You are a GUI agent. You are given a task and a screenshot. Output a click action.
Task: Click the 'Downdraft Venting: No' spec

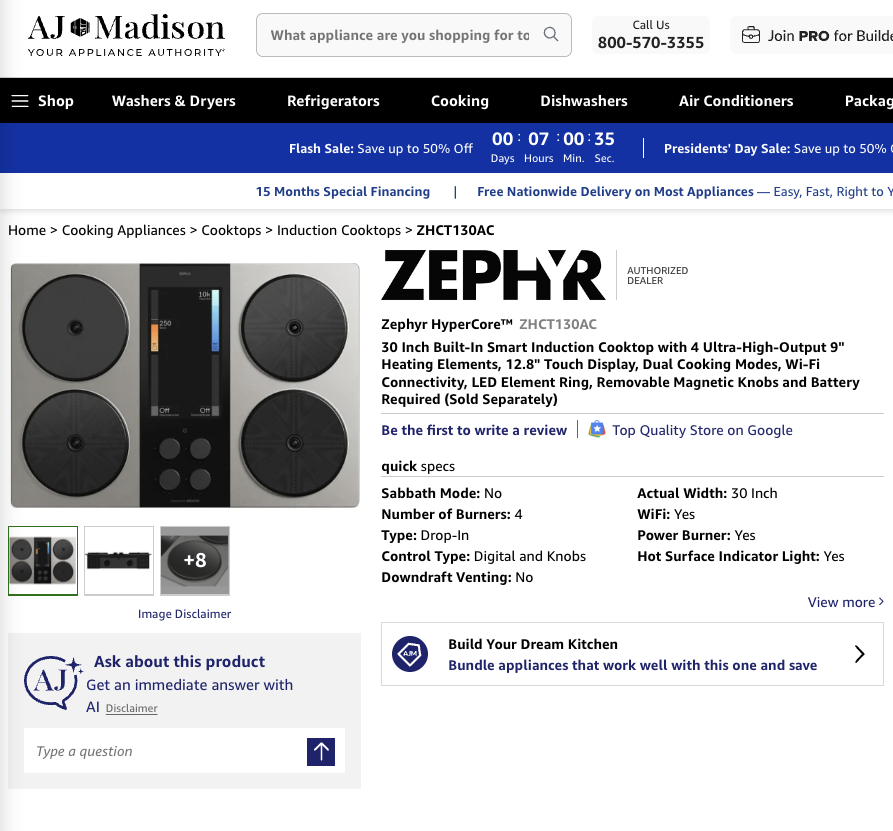457,578
